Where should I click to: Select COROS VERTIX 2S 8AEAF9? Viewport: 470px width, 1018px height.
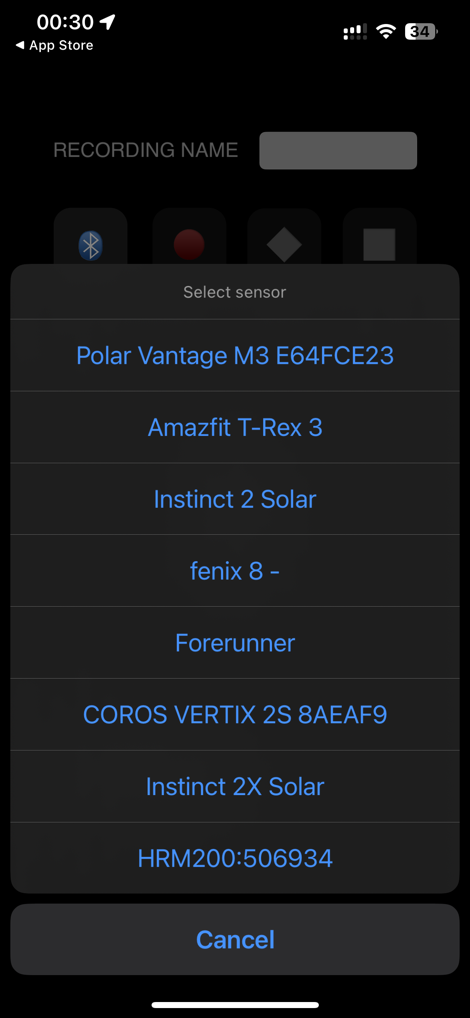(x=235, y=715)
